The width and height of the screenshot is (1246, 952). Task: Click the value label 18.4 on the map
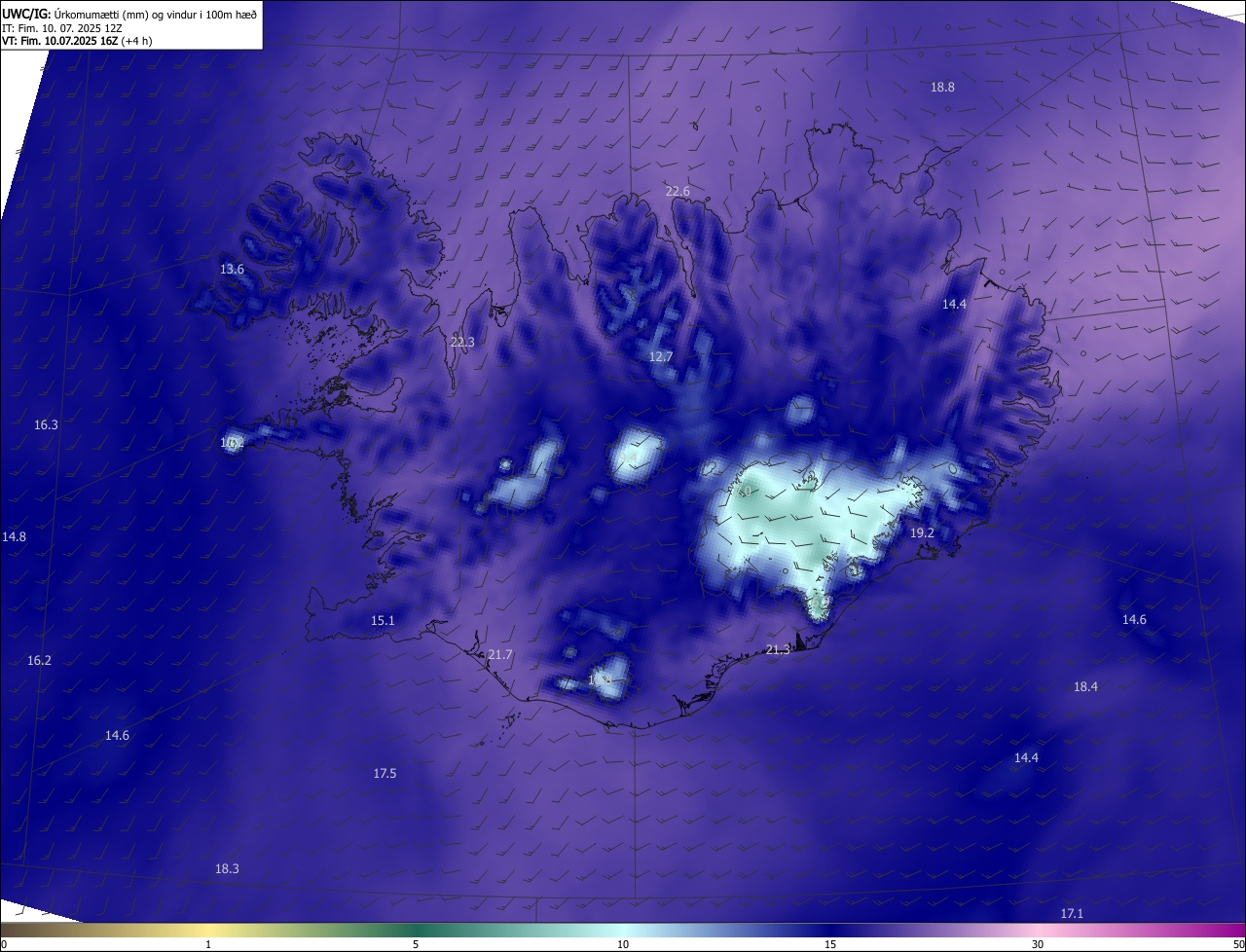pyautogui.click(x=1085, y=686)
